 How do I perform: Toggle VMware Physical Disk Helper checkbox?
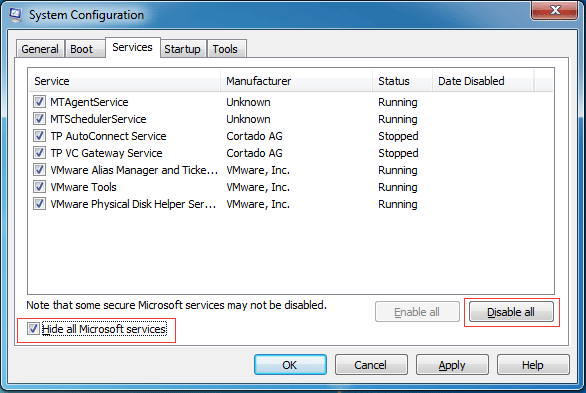coord(39,204)
